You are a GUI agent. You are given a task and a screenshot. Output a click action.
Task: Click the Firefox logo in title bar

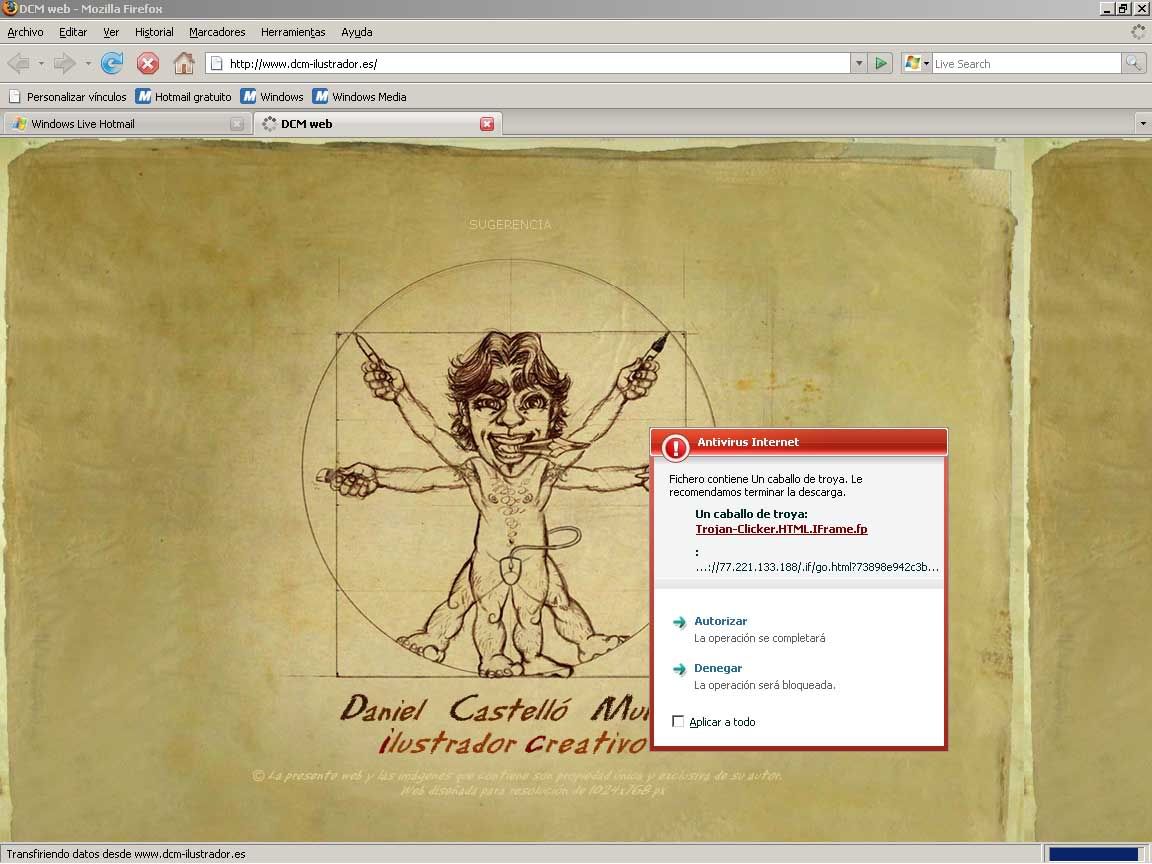(10, 8)
